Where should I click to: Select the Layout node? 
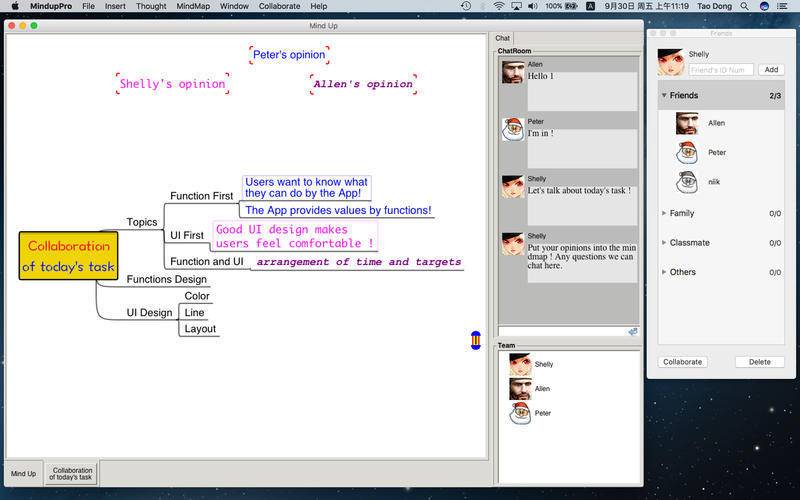tap(200, 329)
